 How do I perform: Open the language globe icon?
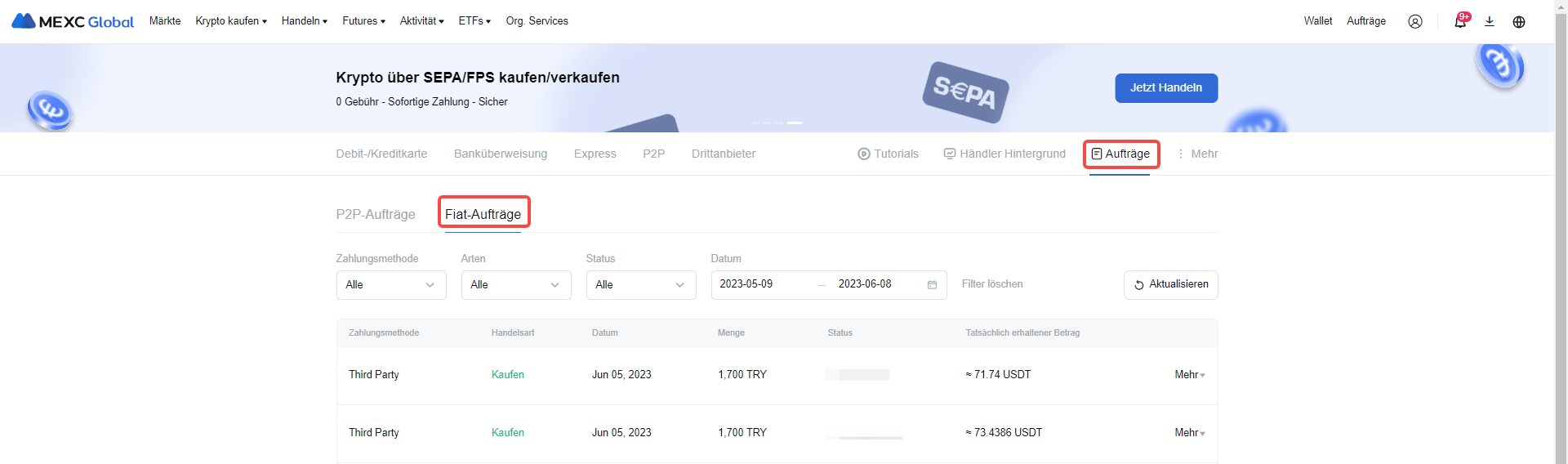click(x=1519, y=21)
